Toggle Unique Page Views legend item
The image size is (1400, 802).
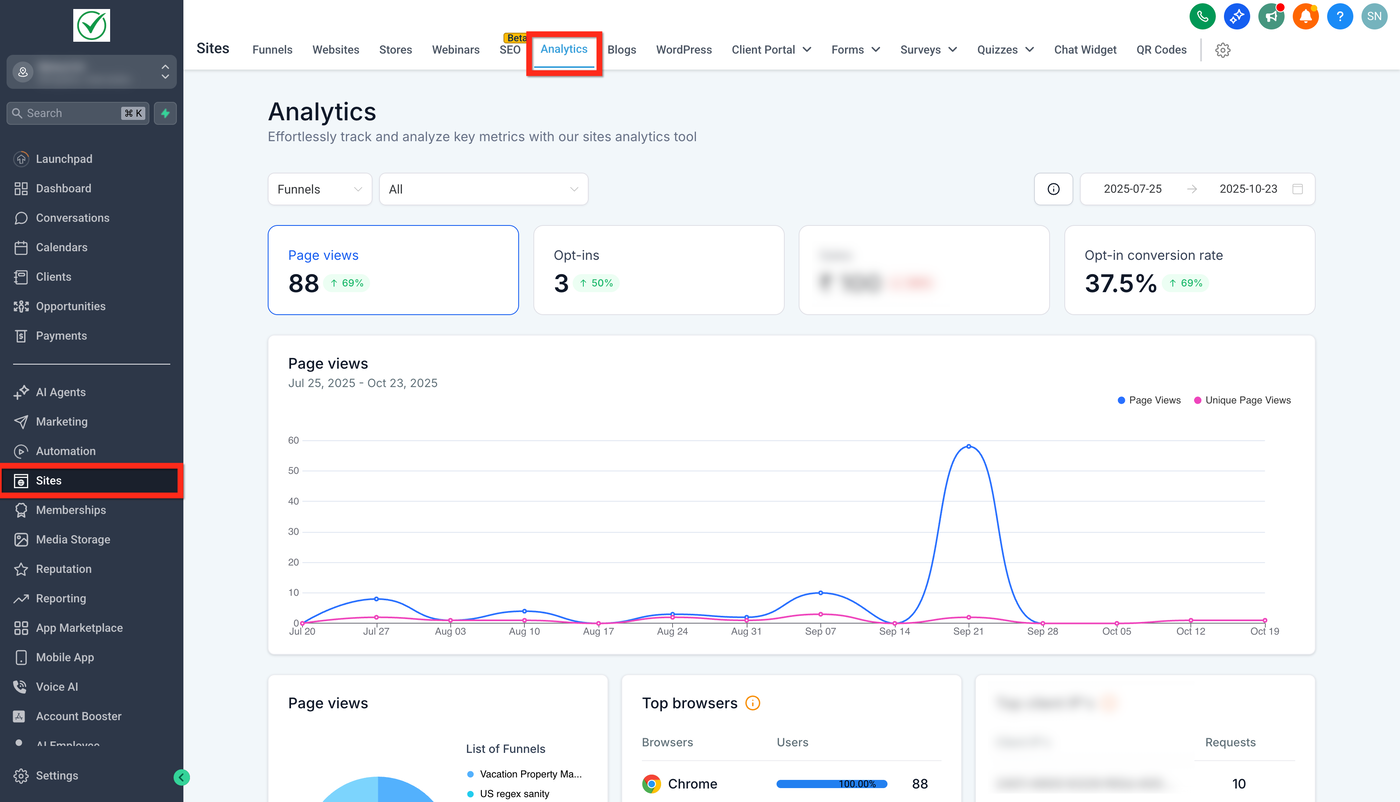pyautogui.click(x=1241, y=400)
